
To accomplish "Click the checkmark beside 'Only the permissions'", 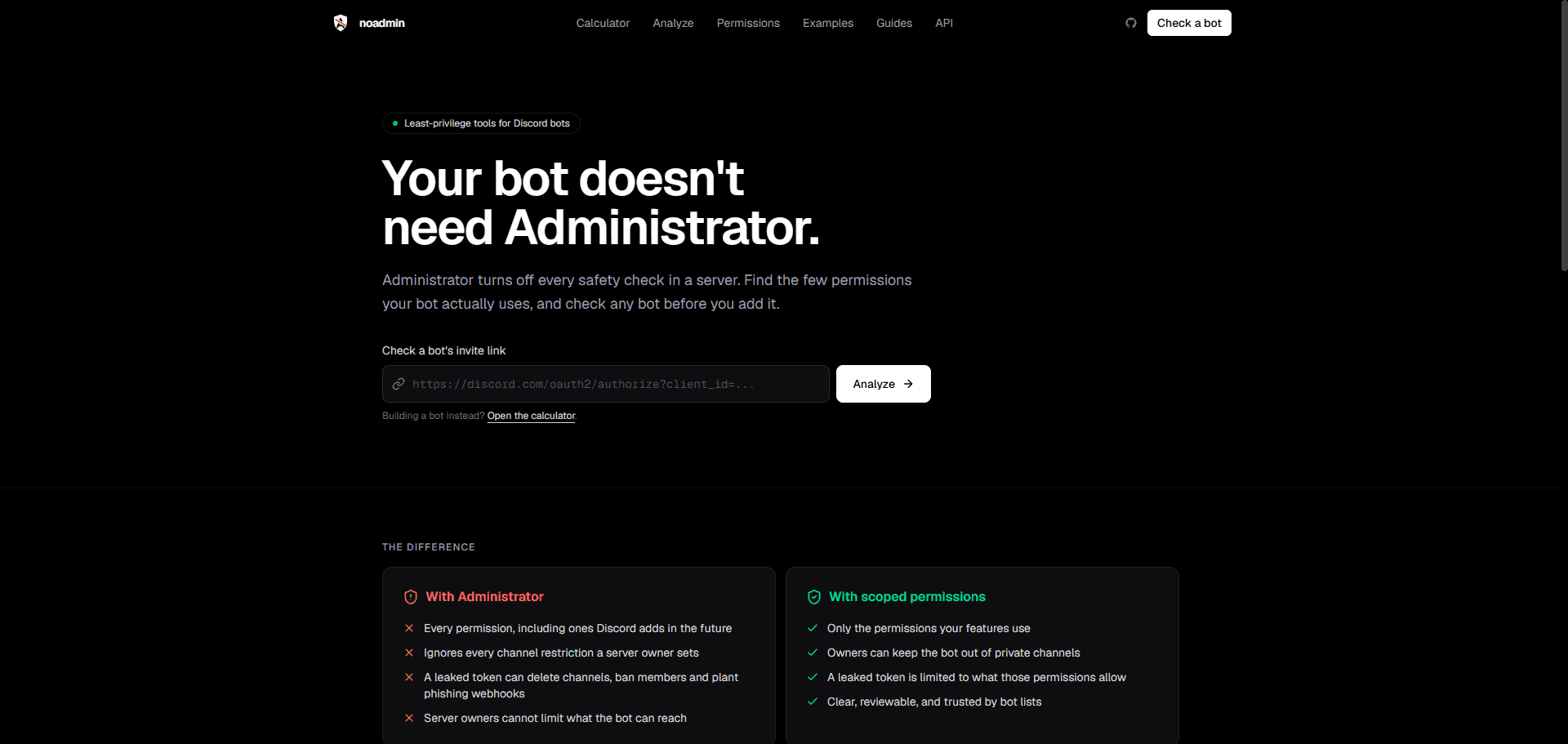I will [813, 628].
